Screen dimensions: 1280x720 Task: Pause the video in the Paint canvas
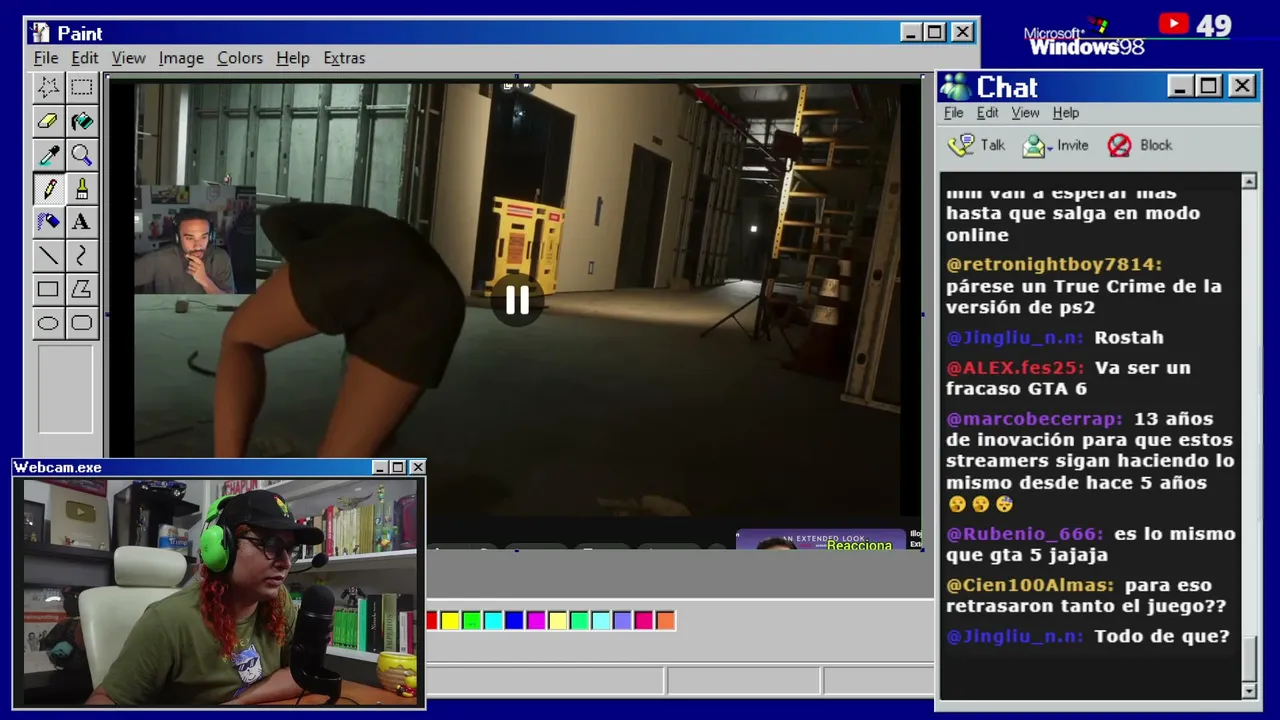[517, 300]
